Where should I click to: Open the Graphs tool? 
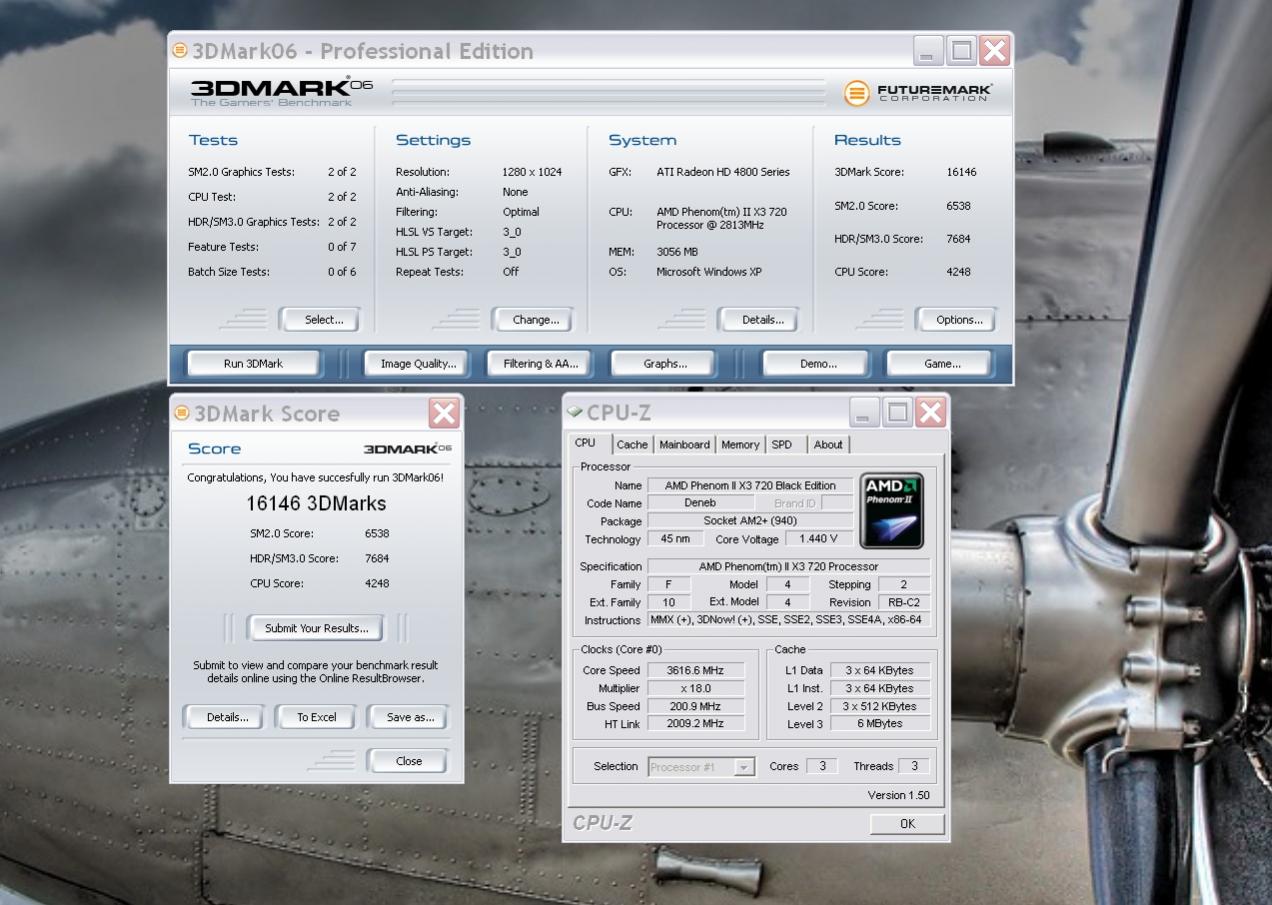(664, 364)
